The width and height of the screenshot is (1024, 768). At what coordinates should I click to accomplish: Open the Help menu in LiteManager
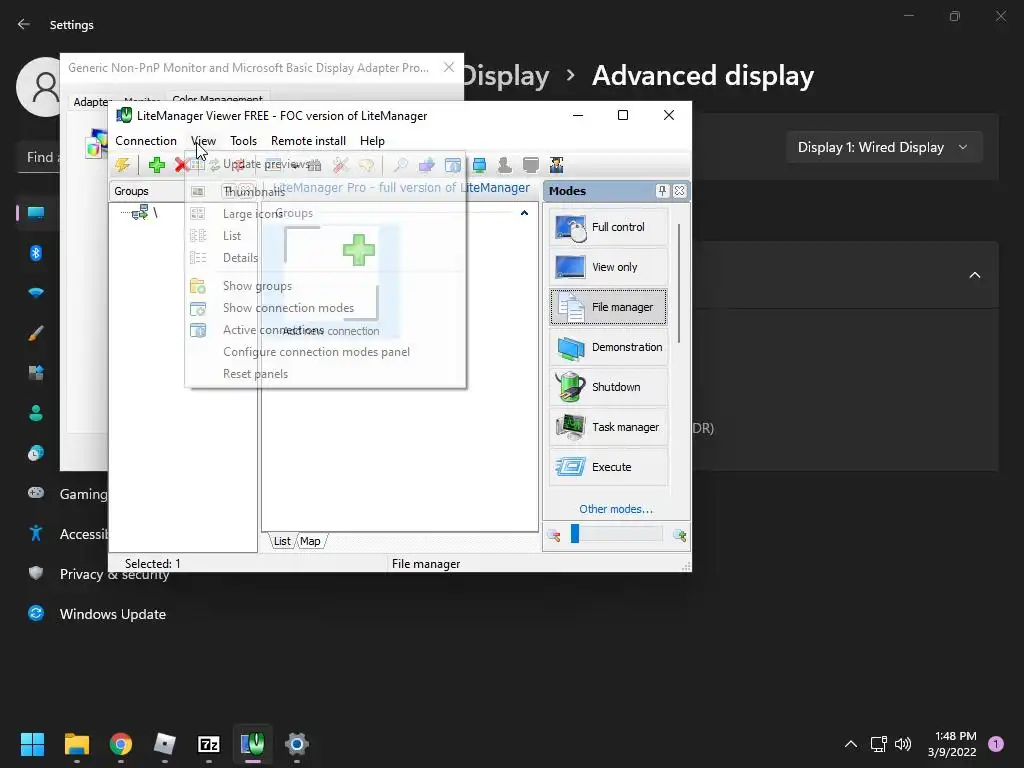click(372, 141)
